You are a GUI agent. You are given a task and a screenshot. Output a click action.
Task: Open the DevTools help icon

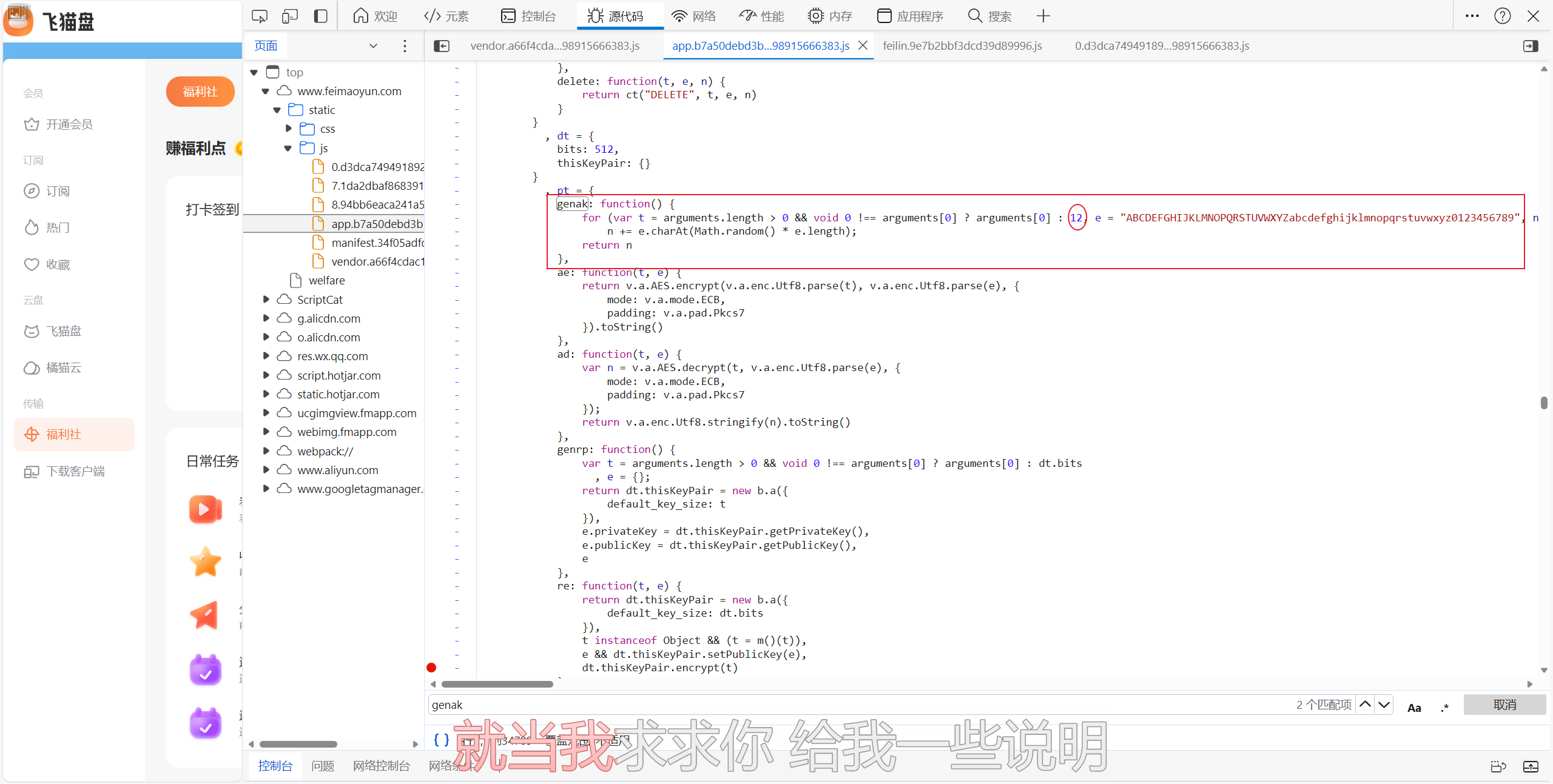click(x=1502, y=16)
